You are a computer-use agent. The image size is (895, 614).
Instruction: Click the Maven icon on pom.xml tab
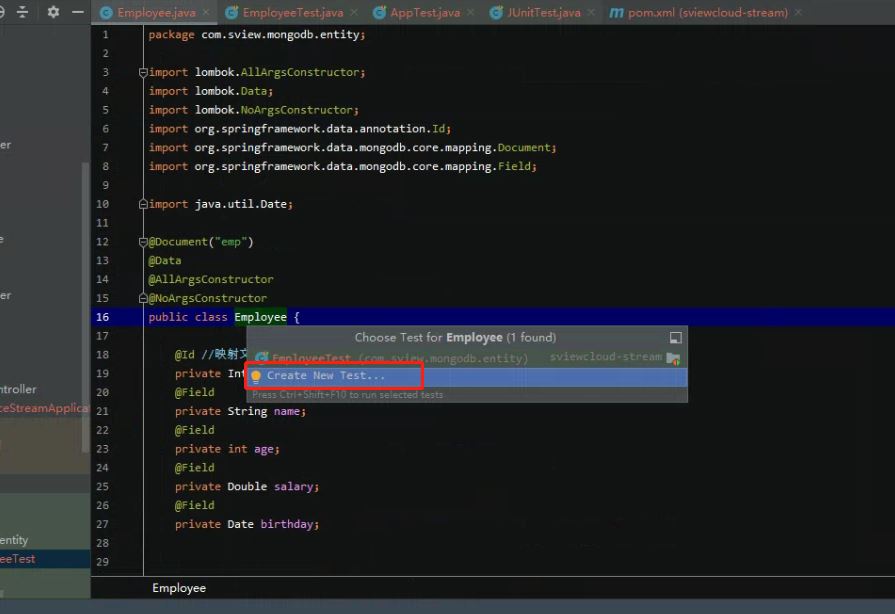pos(616,13)
